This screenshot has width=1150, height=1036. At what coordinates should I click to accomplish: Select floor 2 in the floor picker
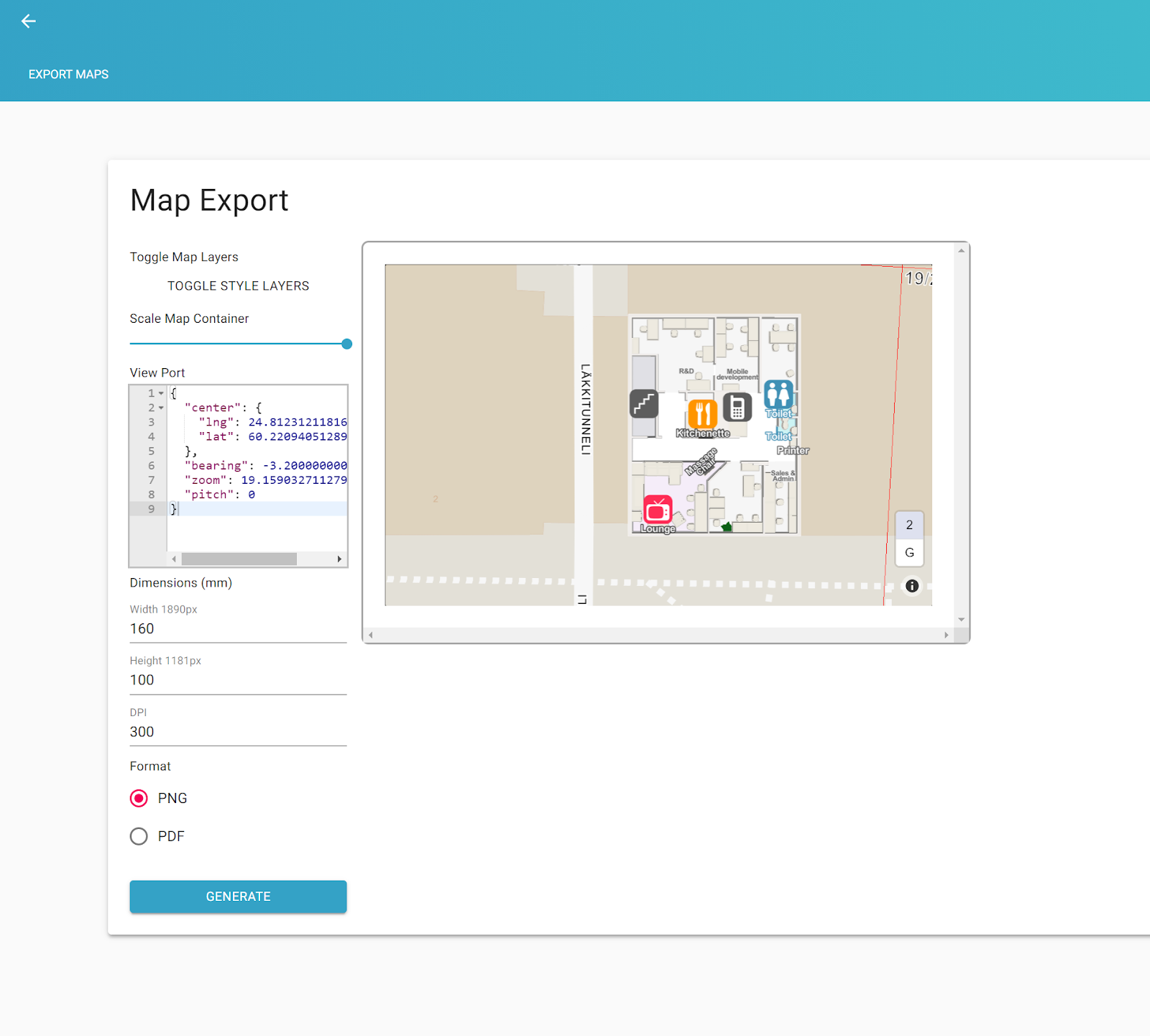tap(908, 525)
